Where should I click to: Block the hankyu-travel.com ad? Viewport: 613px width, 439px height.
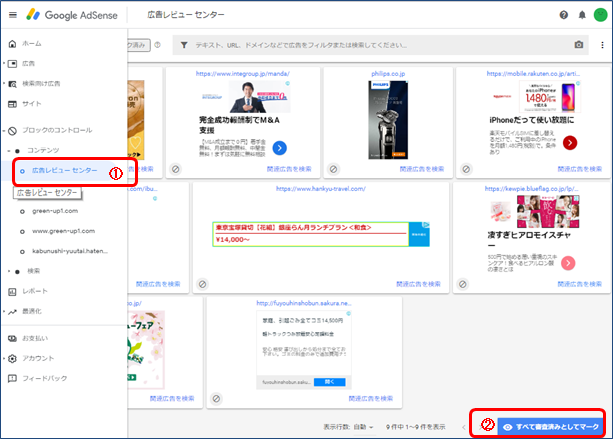[202, 284]
